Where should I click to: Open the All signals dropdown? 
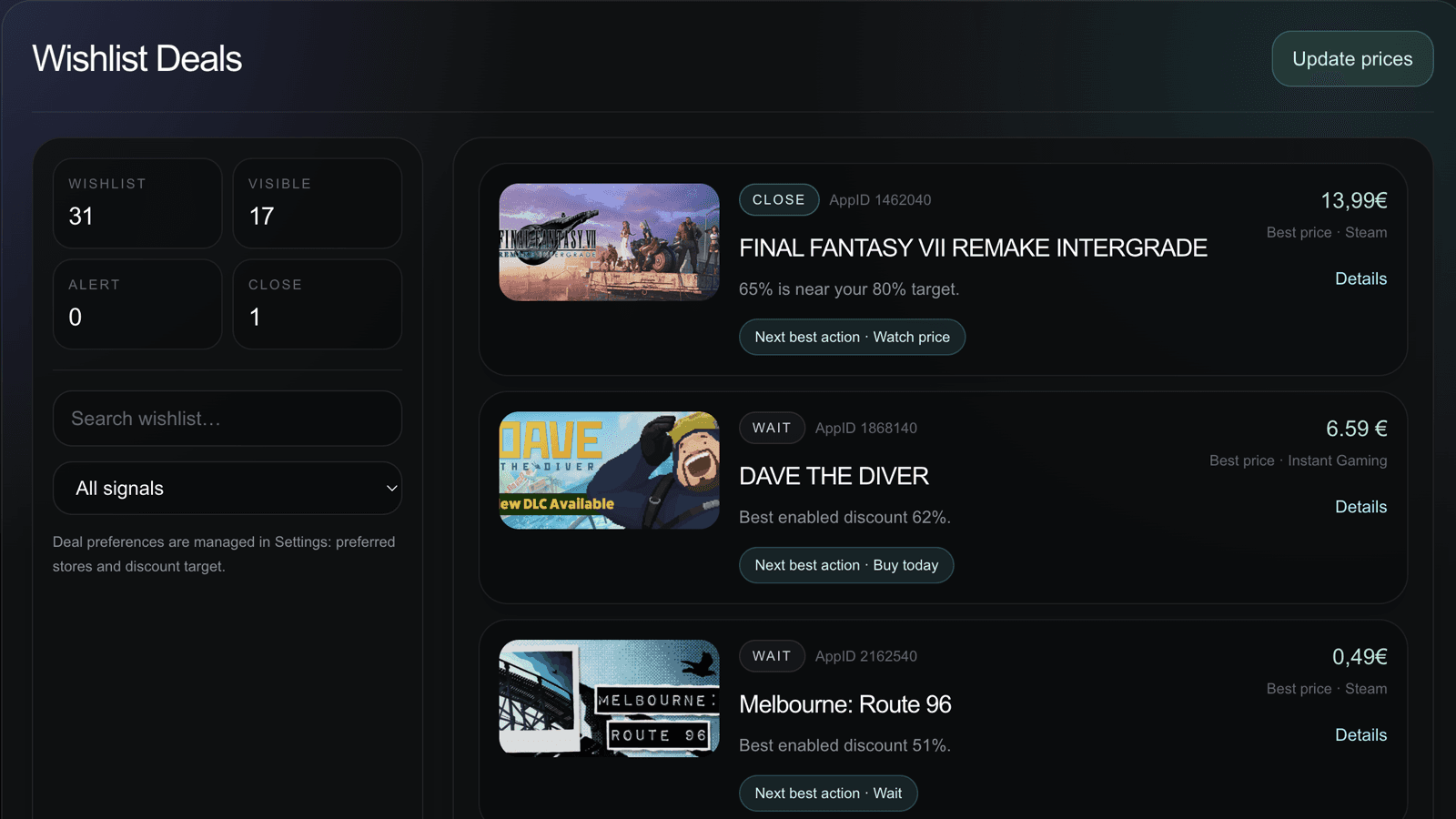tap(227, 489)
